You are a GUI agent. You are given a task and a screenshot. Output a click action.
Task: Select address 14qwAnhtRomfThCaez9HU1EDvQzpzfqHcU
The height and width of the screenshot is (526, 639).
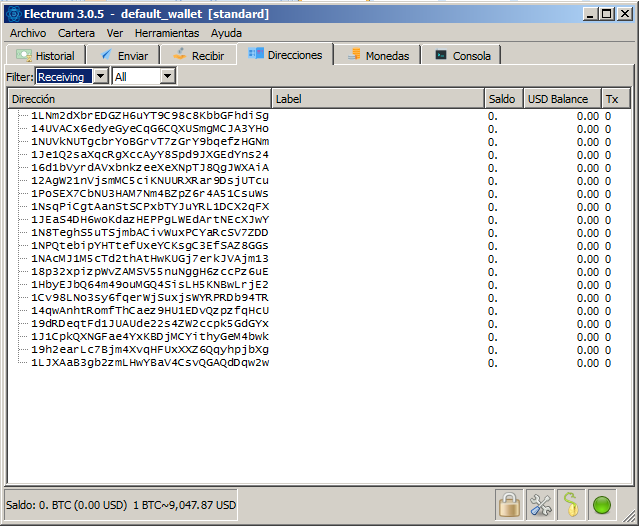click(150, 312)
